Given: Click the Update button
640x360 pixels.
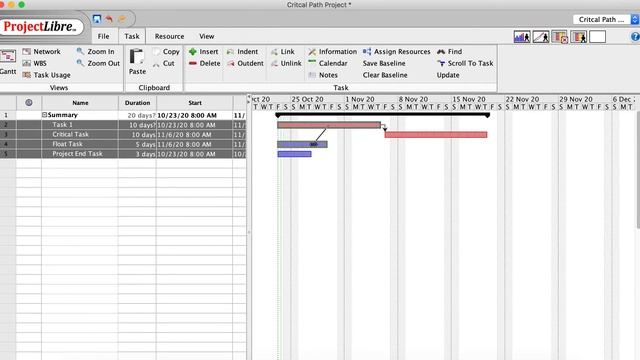Looking at the screenshot, I should pyautogui.click(x=448, y=75).
